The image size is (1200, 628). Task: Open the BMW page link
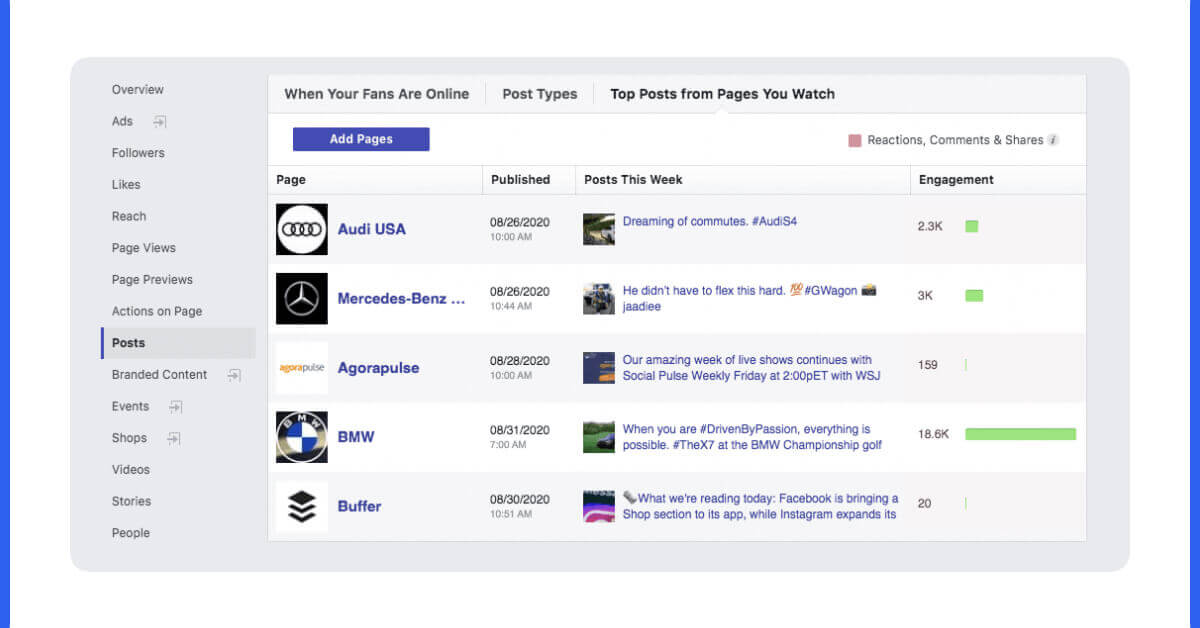click(356, 437)
